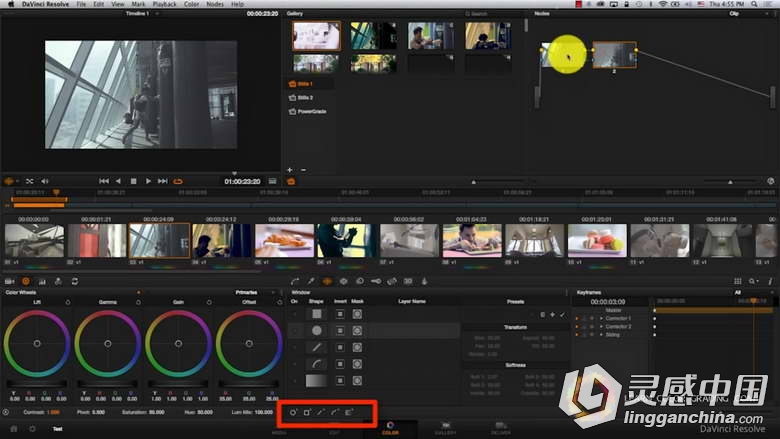The width and height of the screenshot is (780, 439).
Task: Click the add still plus icon
Action: click(290, 170)
